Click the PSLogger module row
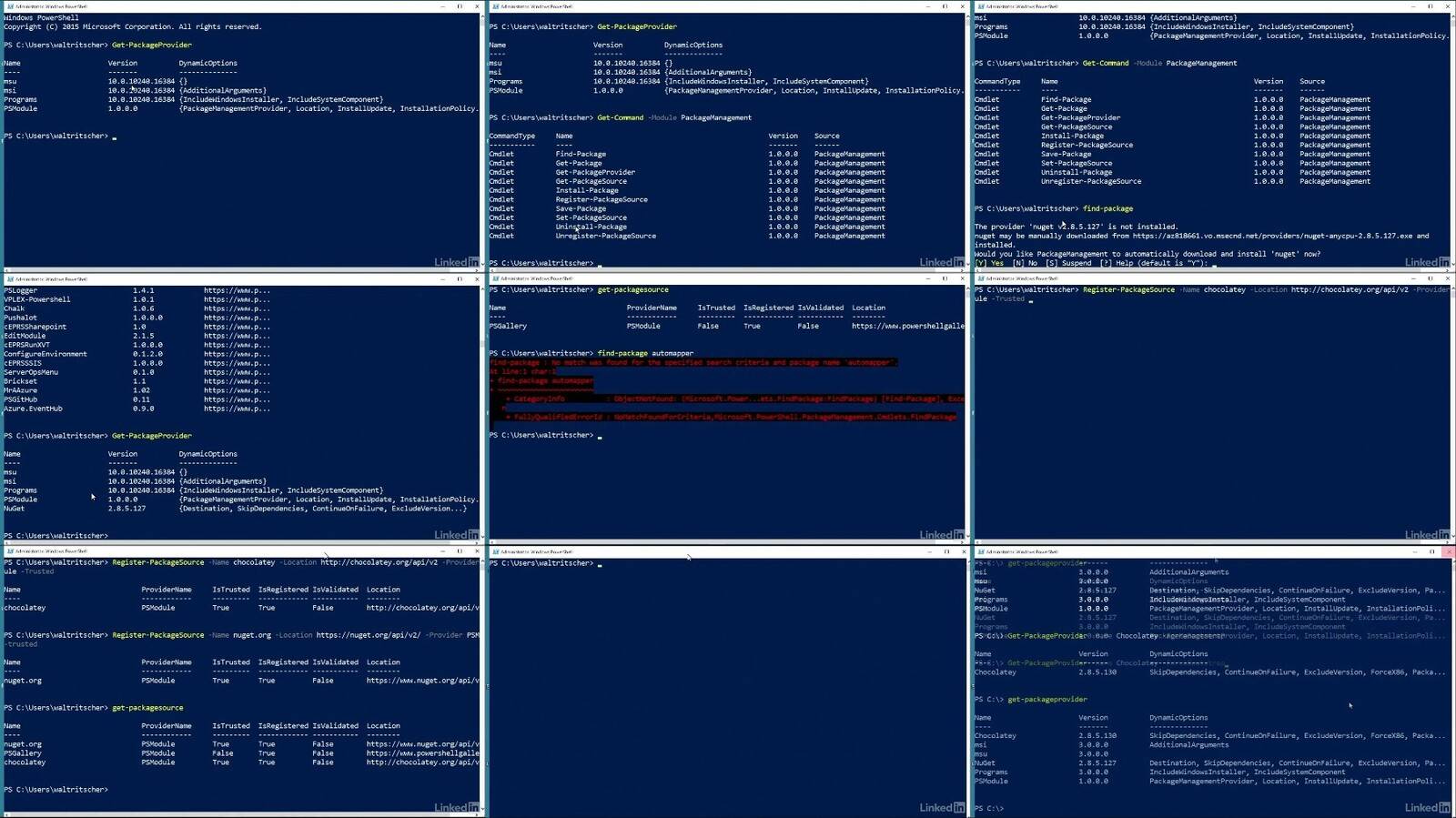The width and height of the screenshot is (1456, 818). [x=136, y=290]
